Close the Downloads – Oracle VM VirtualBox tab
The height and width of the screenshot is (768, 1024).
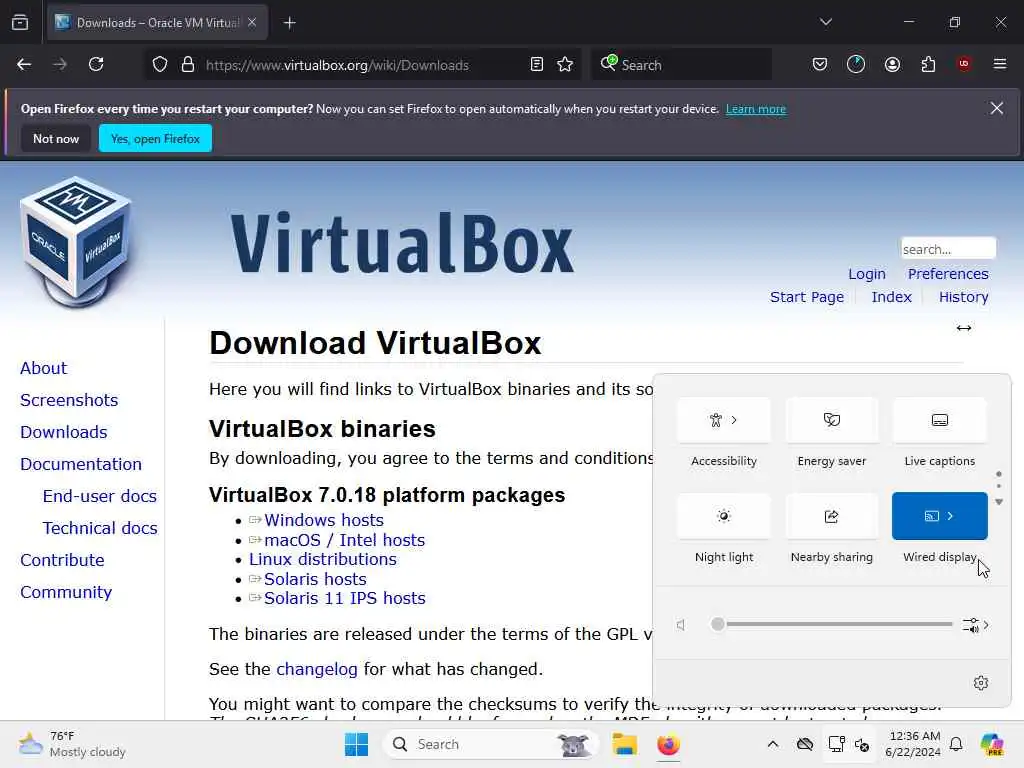coord(252,22)
